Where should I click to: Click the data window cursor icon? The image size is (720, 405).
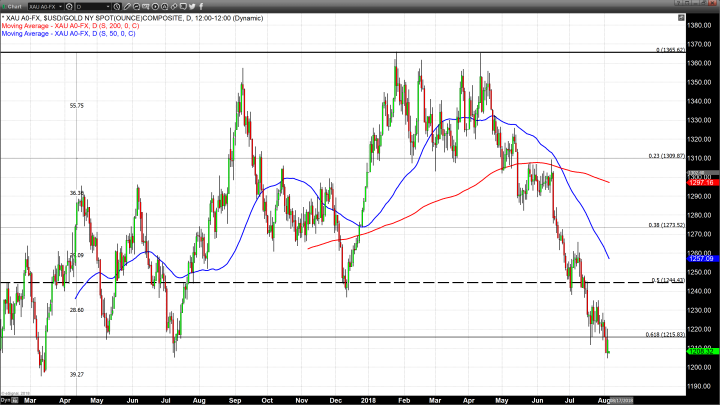146,6
